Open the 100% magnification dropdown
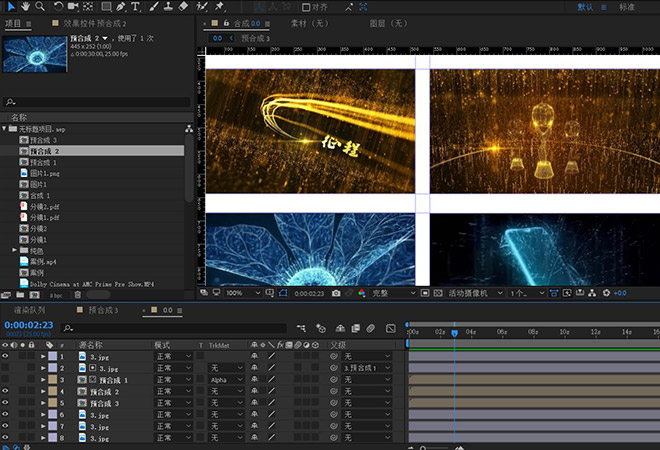This screenshot has height=450, width=660. [x=238, y=293]
